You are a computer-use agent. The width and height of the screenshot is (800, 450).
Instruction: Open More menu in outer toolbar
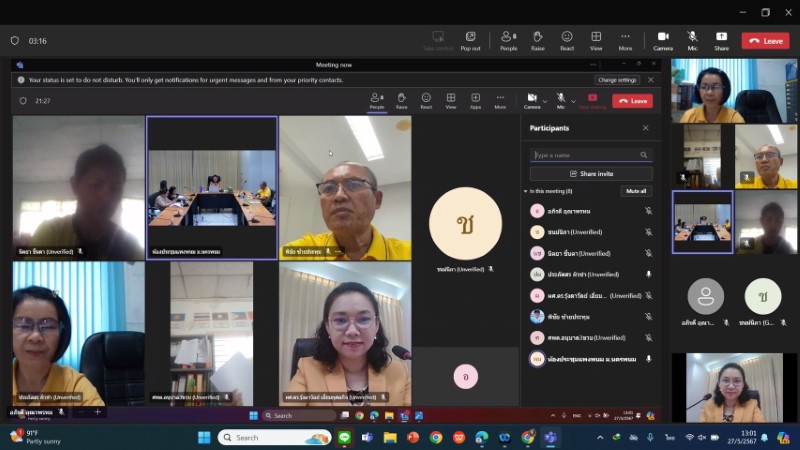(625, 40)
